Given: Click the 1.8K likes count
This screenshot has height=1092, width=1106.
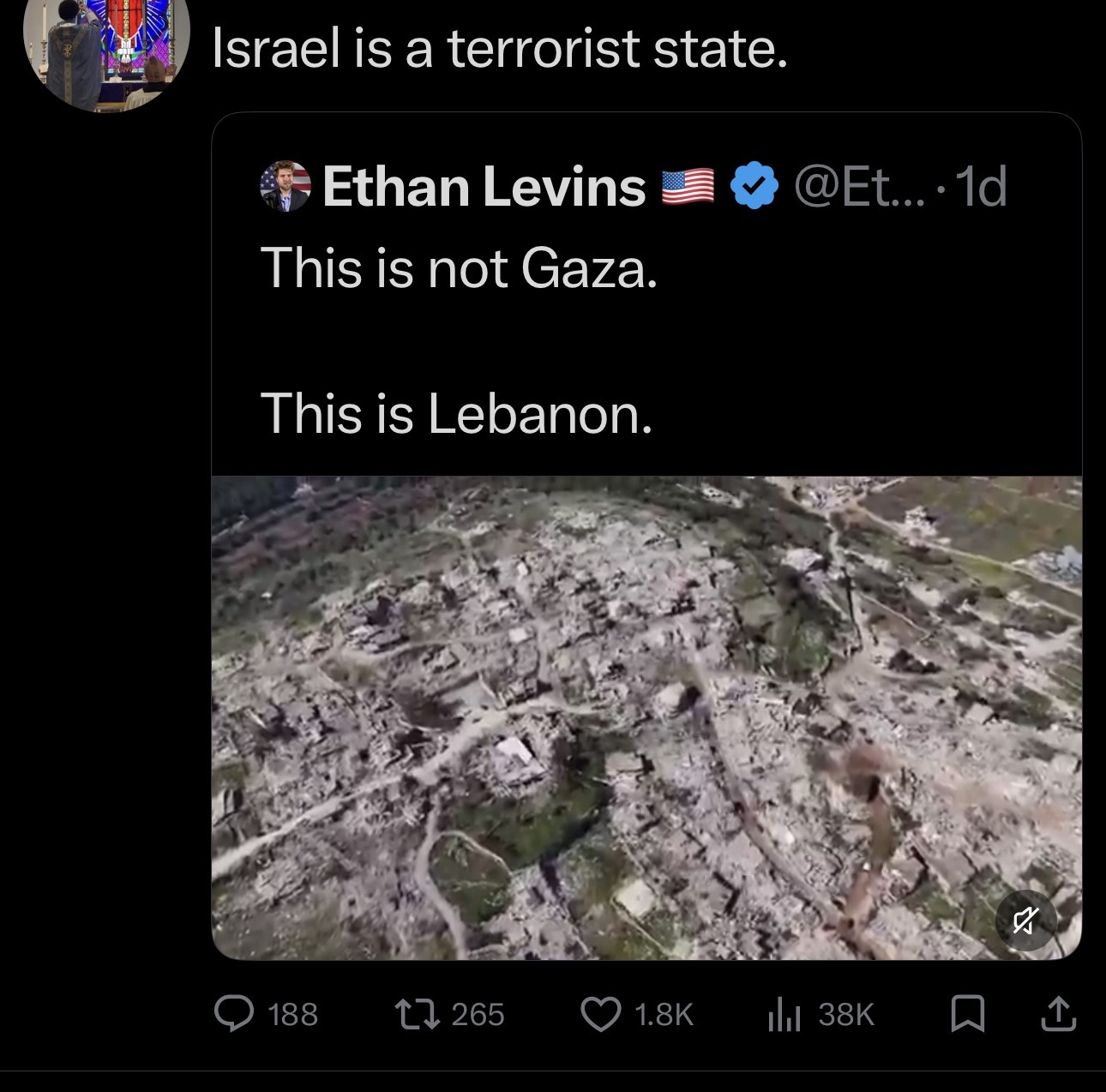Looking at the screenshot, I should pos(664,1015).
